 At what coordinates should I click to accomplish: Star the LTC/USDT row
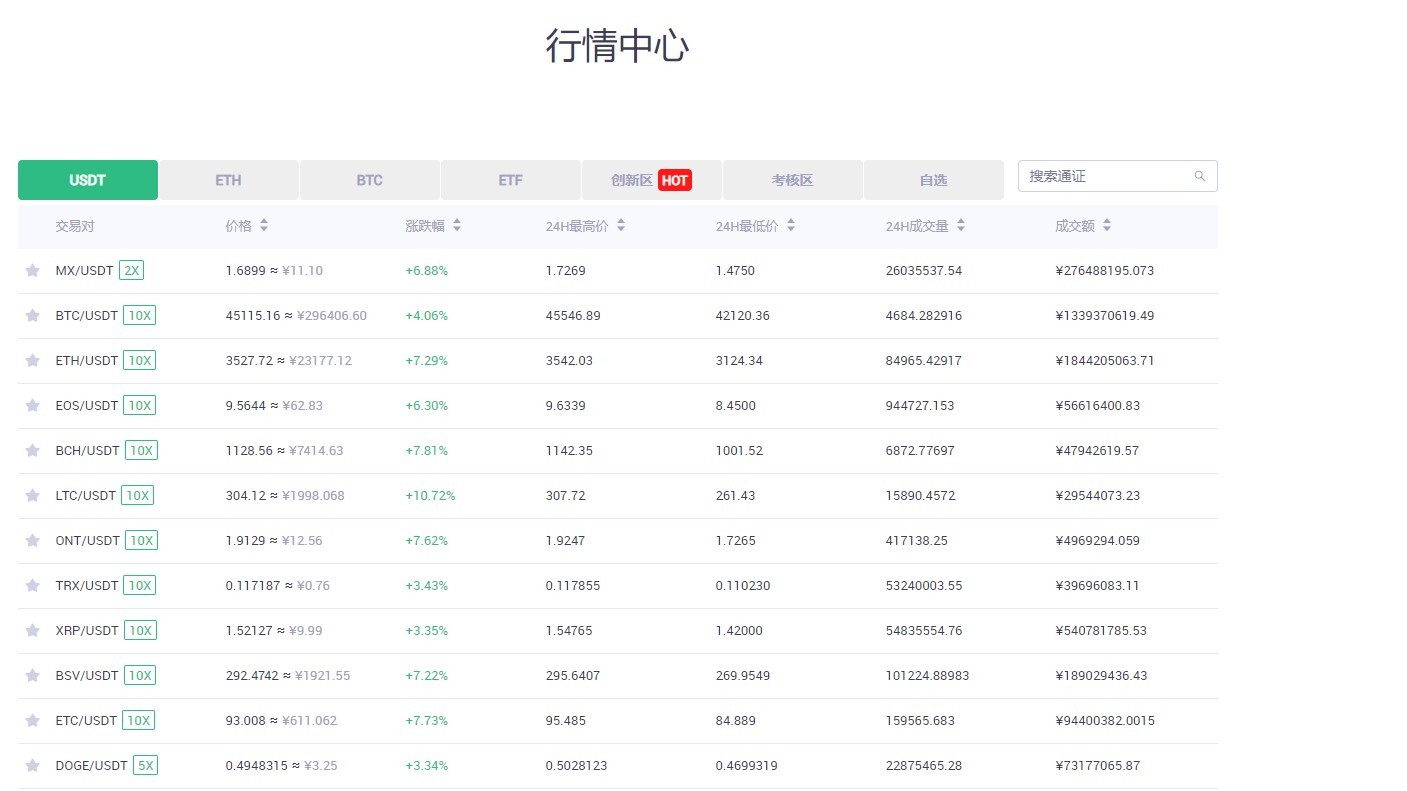(32, 495)
